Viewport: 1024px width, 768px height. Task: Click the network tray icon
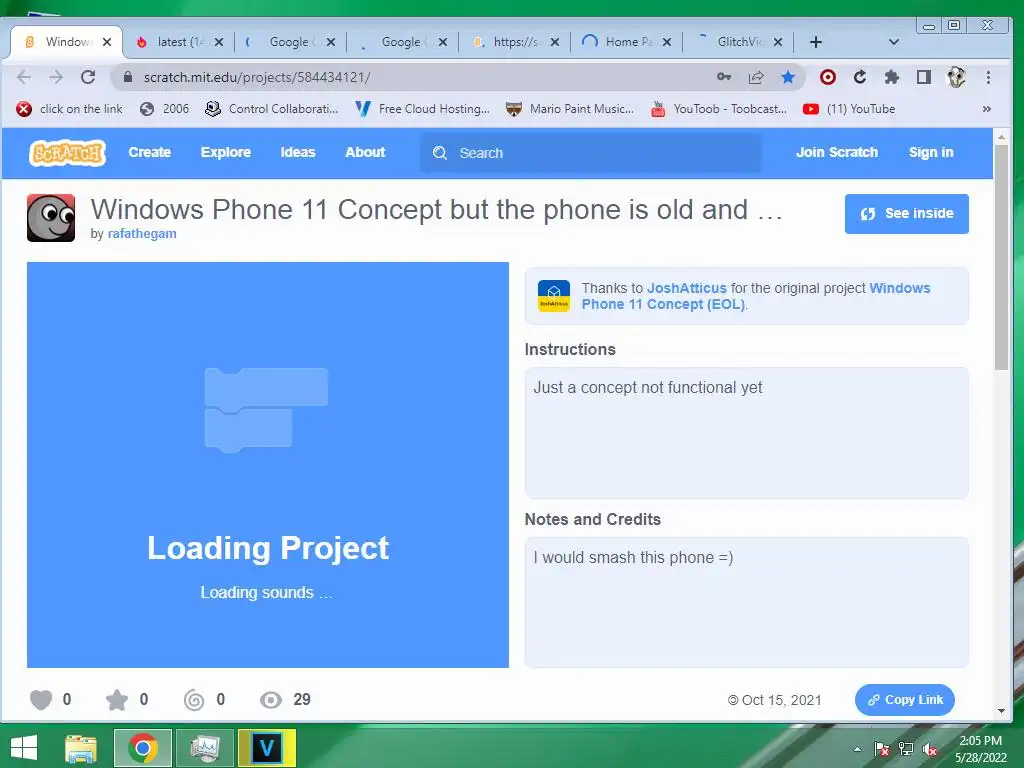click(906, 749)
